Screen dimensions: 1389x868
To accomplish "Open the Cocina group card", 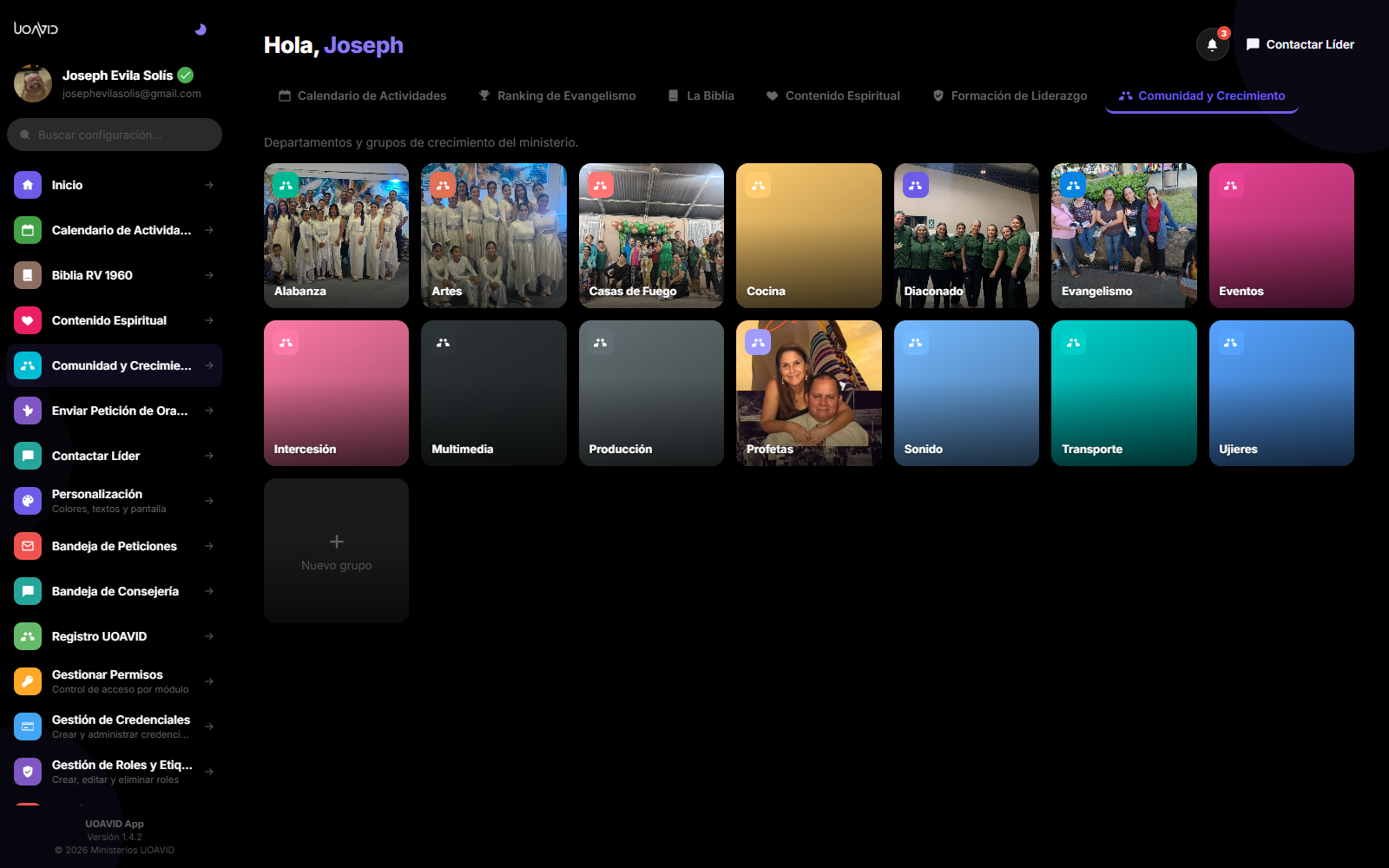I will click(809, 235).
